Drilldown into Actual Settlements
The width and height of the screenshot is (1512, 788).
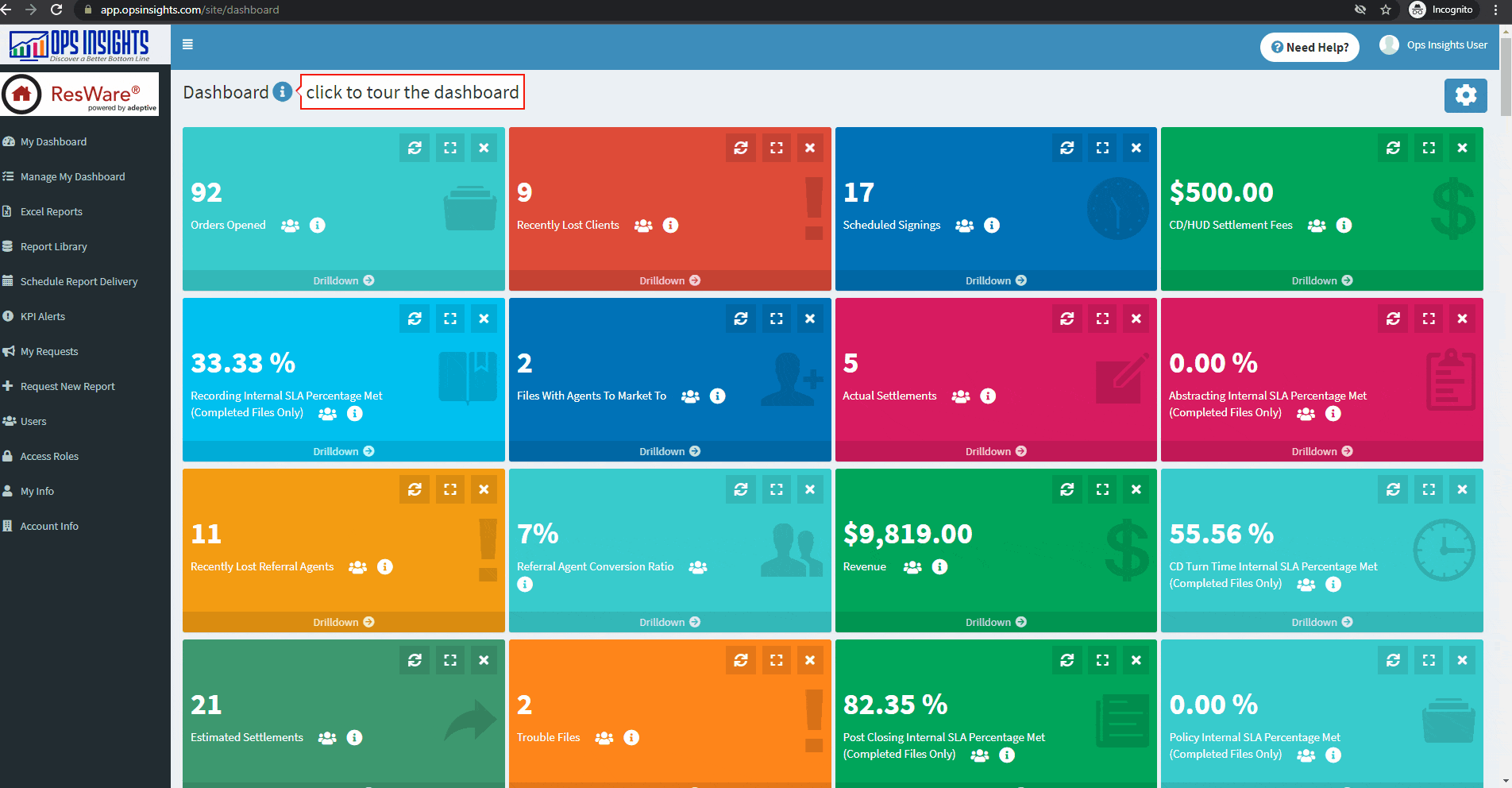click(995, 450)
